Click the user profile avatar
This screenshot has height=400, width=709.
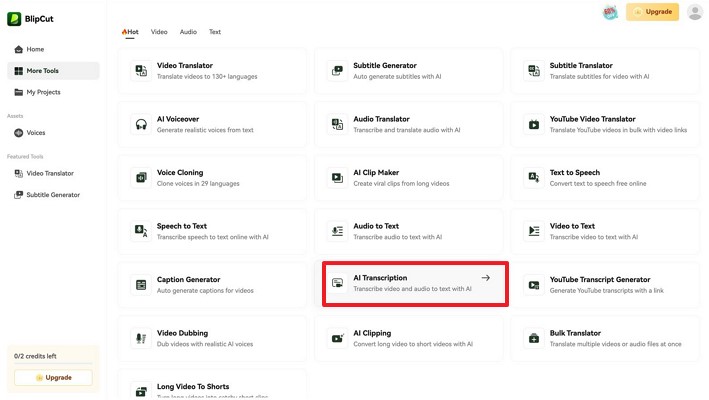695,12
